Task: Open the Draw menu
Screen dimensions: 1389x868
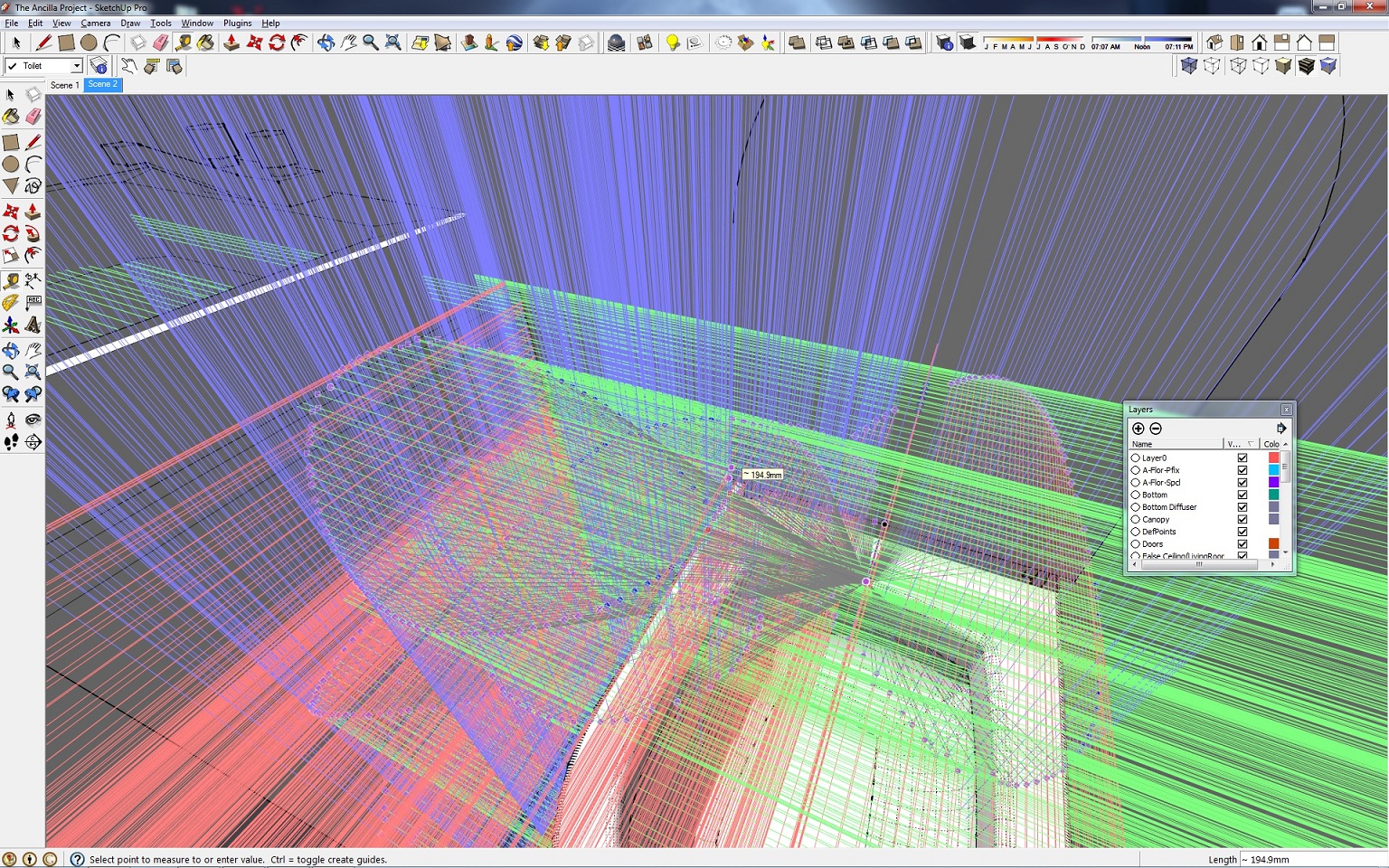Action: coord(130,23)
